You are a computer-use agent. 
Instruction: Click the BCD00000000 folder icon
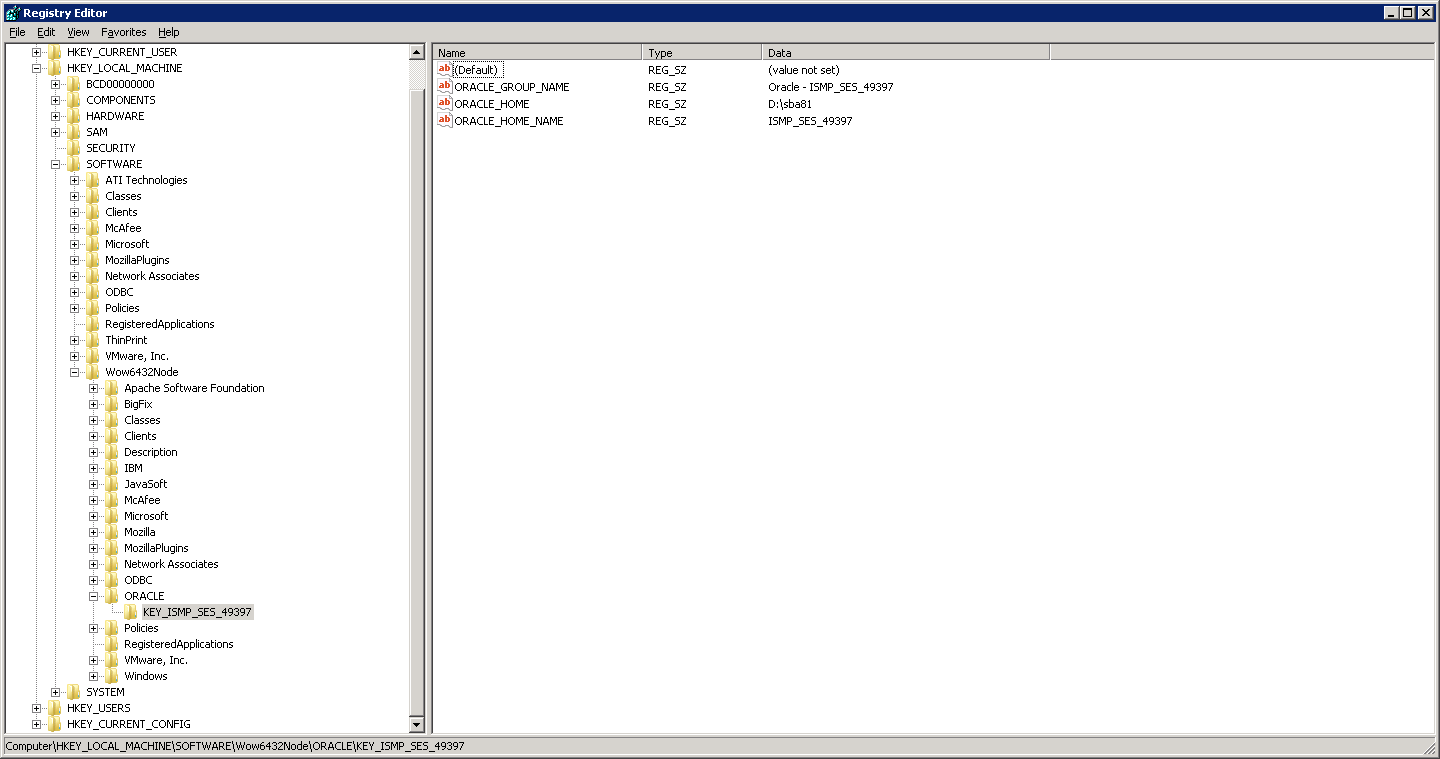point(74,84)
